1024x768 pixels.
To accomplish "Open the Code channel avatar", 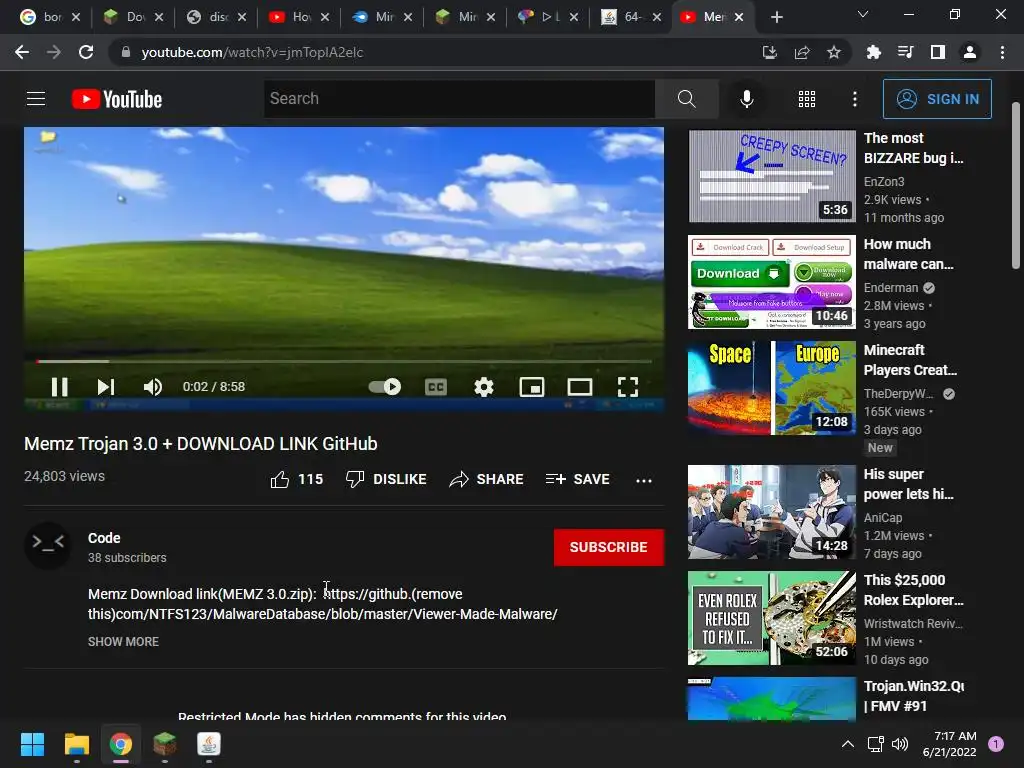I will click(48, 545).
